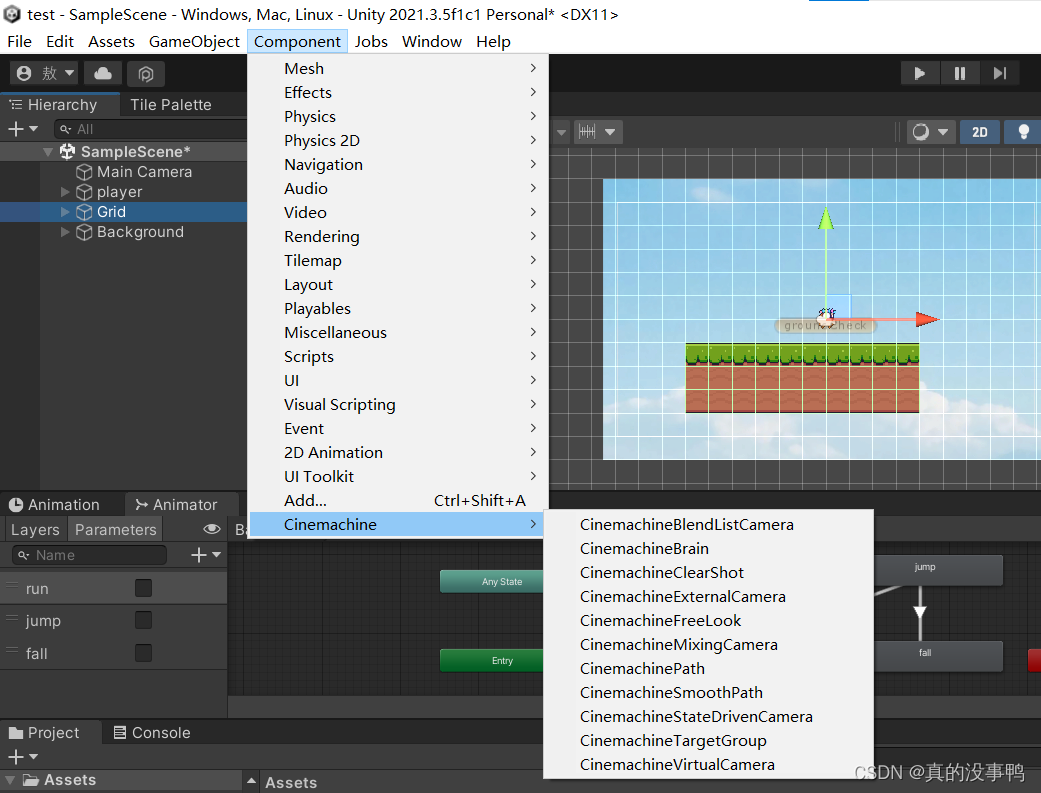The height and width of the screenshot is (793, 1041).
Task: Expand the player object in Hierarchy
Action: tap(65, 192)
